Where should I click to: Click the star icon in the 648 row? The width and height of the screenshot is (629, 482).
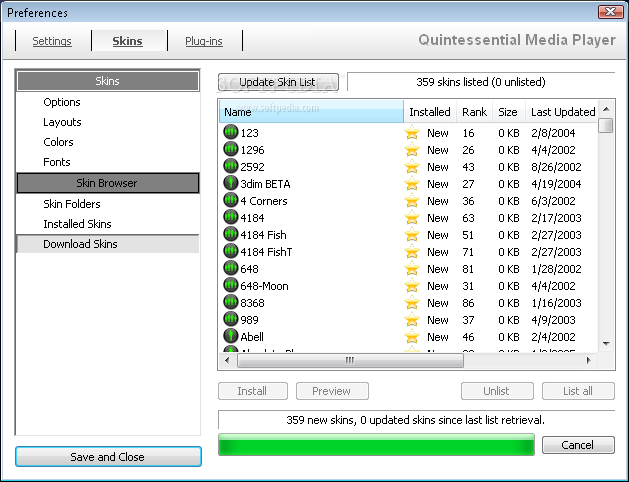[x=412, y=269]
